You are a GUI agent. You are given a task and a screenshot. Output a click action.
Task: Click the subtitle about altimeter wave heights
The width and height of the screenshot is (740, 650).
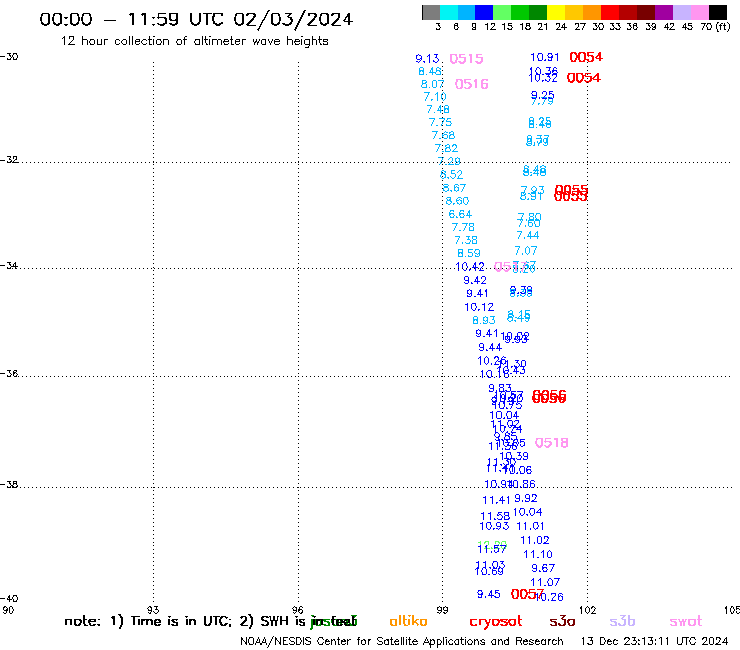pos(194,41)
